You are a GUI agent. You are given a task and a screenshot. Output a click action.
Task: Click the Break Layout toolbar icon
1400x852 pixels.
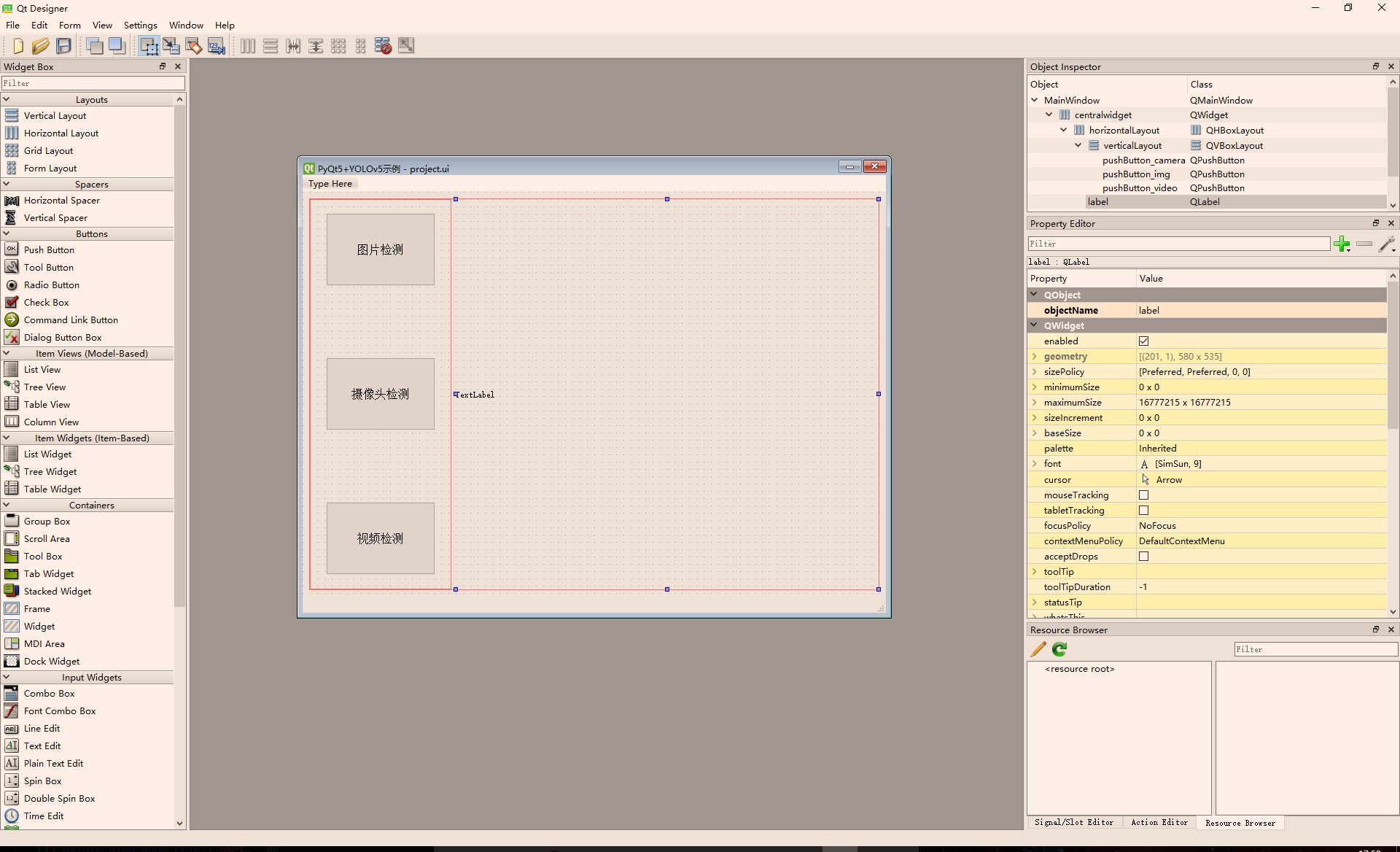pos(383,46)
